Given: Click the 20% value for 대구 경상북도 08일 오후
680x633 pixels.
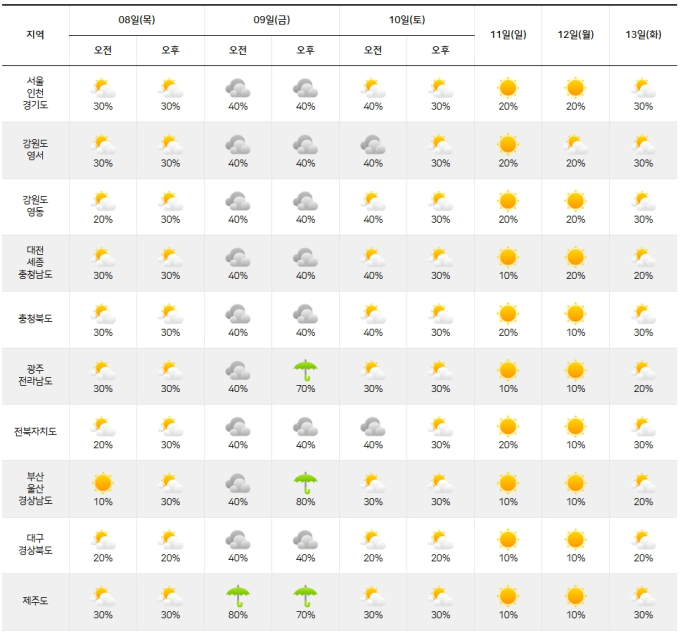Looking at the screenshot, I should [170, 558].
